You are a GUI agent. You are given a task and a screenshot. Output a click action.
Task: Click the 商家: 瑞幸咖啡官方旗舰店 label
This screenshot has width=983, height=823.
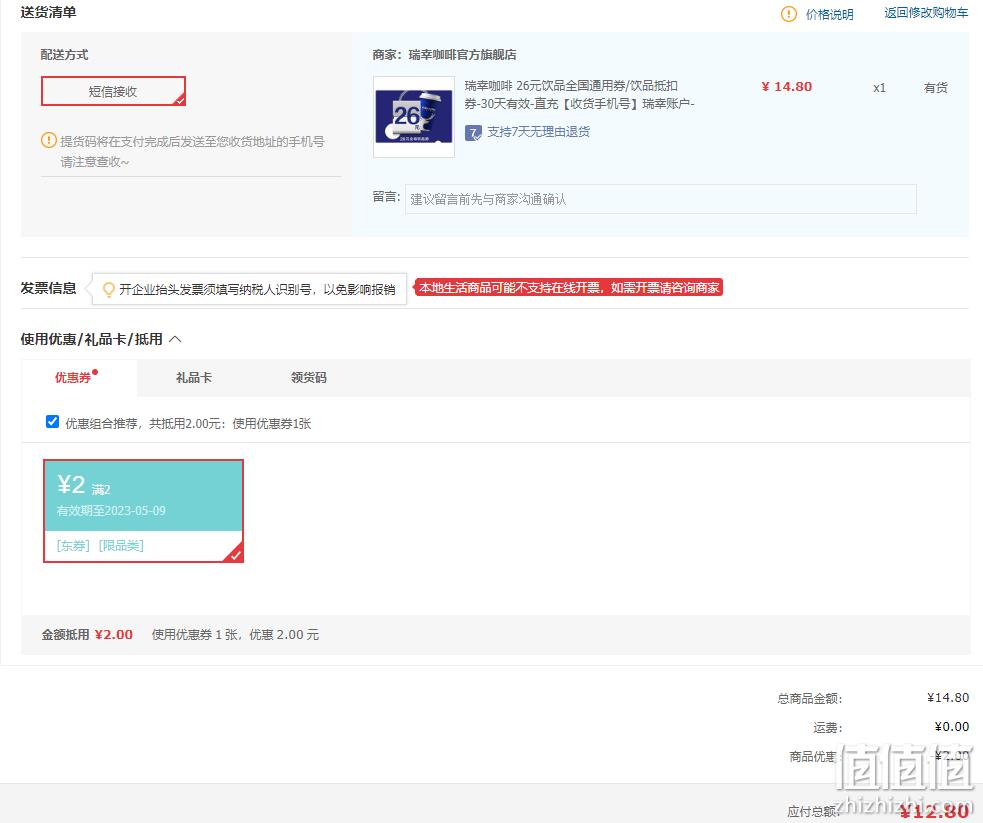pos(444,55)
